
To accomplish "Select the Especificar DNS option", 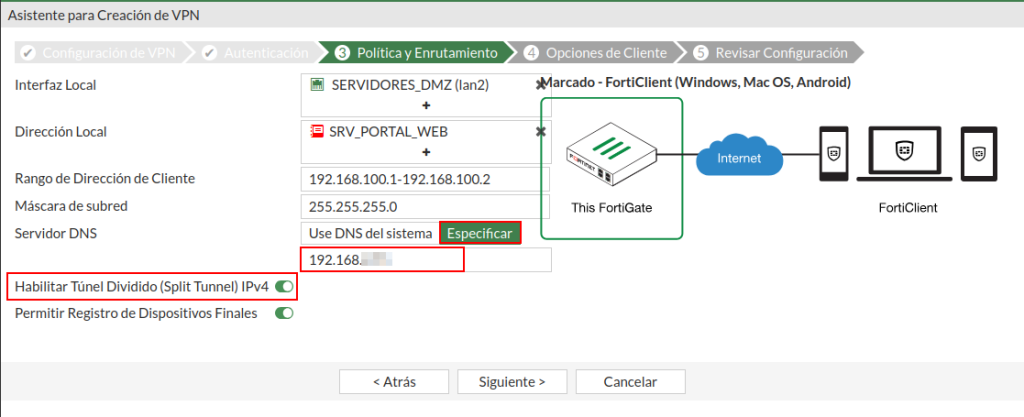I will (480, 233).
